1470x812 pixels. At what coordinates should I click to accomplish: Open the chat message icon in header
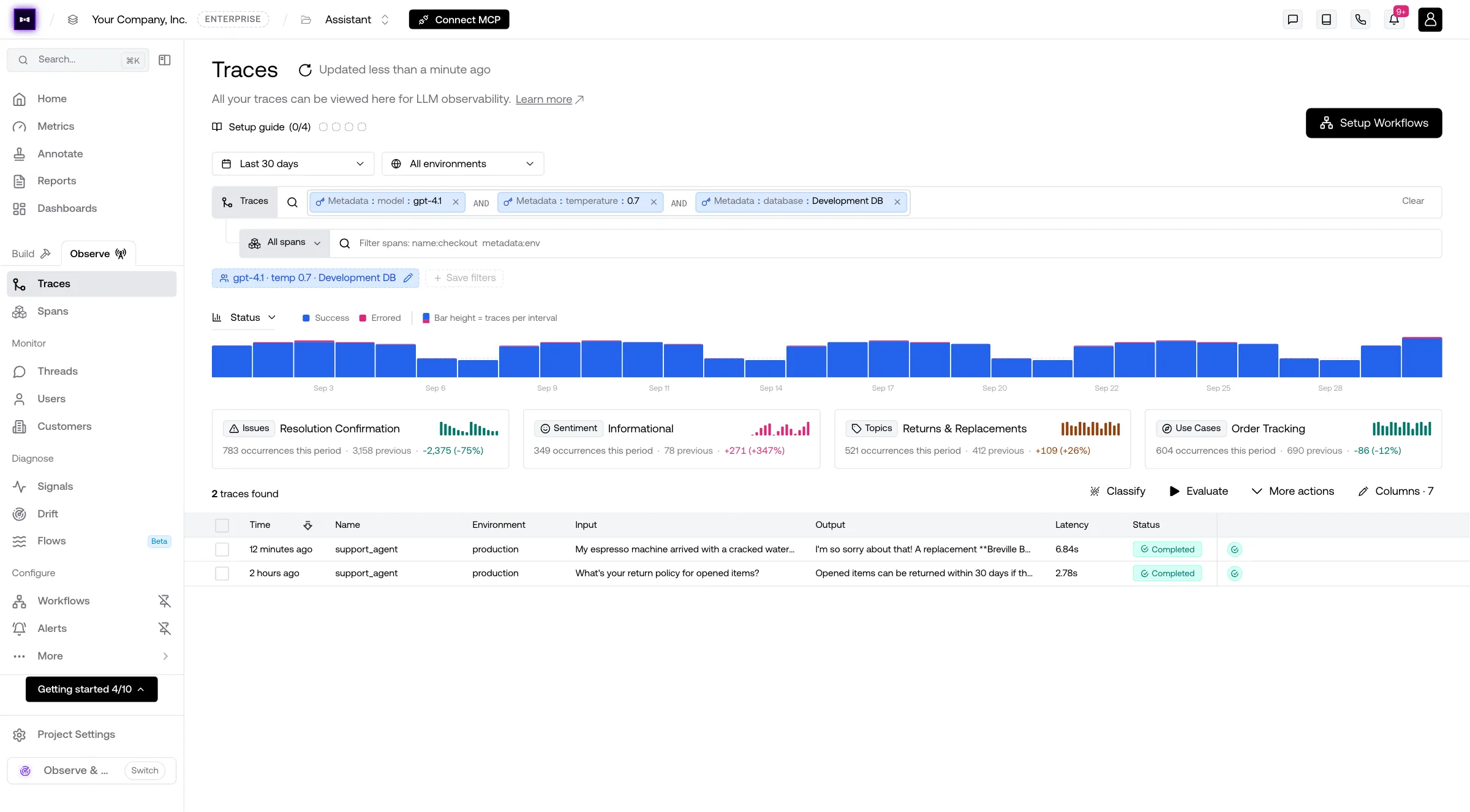(1292, 20)
